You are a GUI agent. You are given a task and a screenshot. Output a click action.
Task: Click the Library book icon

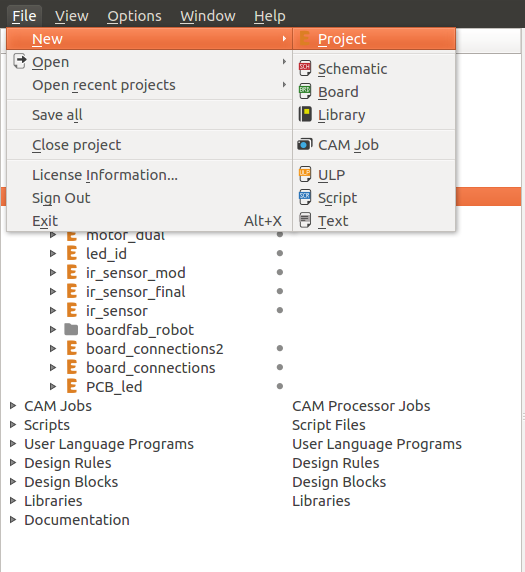coord(305,114)
